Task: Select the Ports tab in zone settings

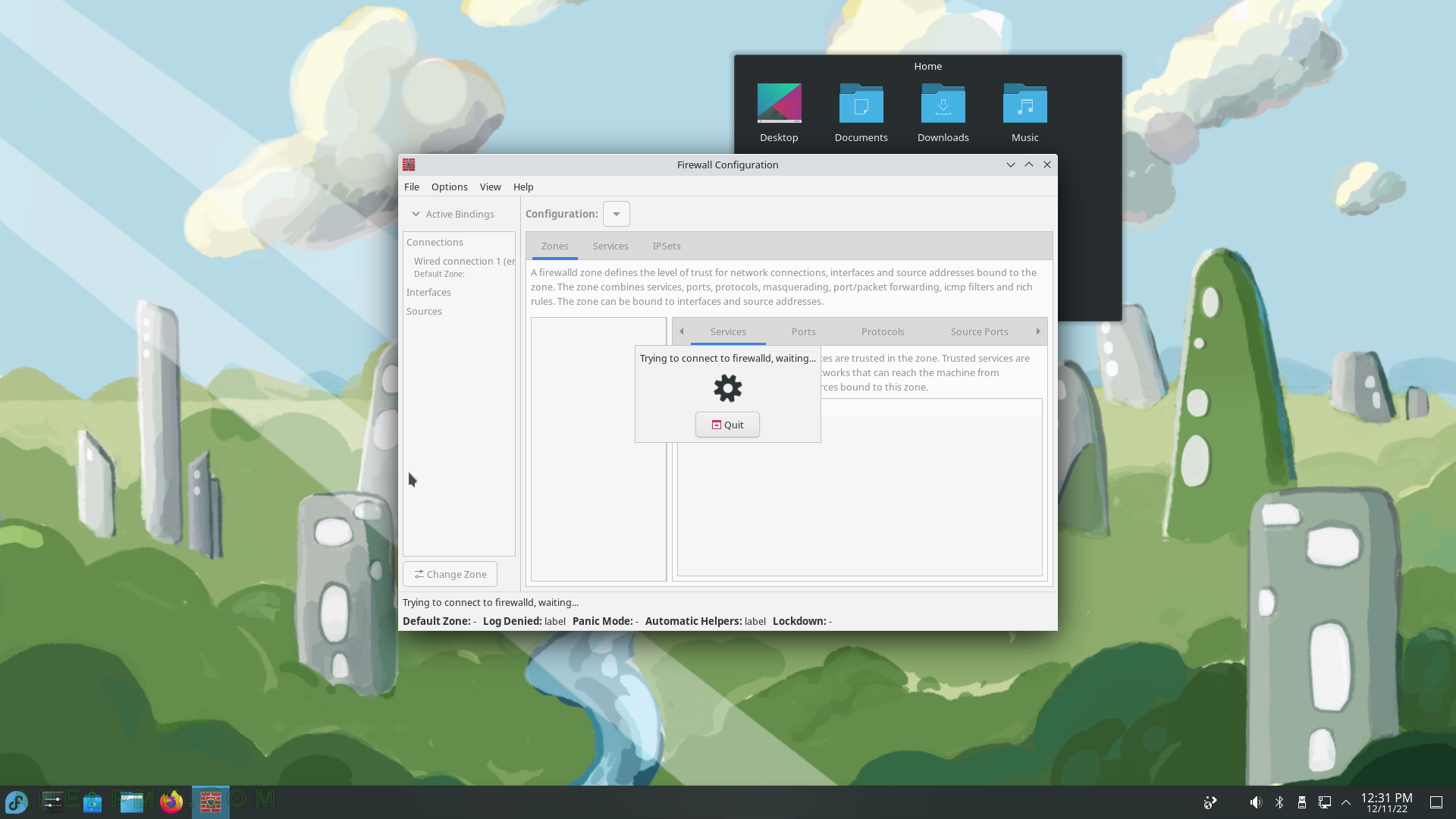Action: pos(804,331)
